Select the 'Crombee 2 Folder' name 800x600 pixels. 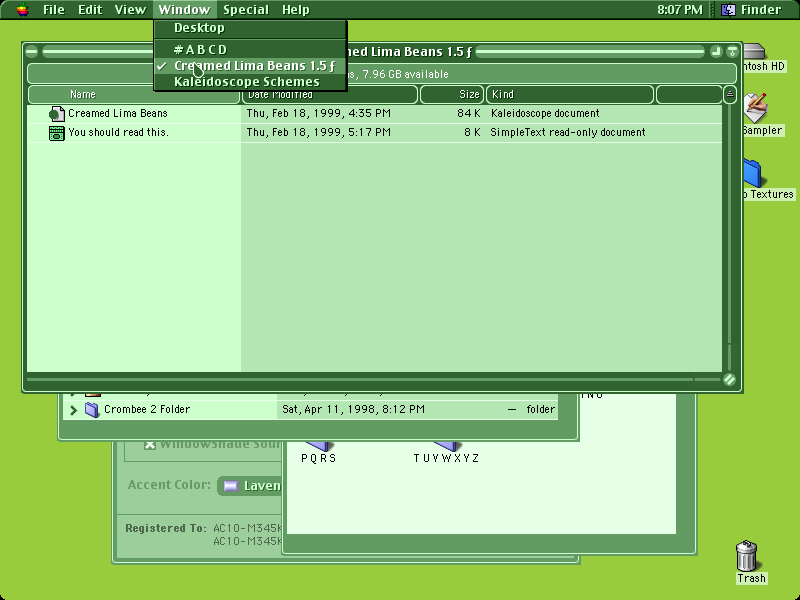click(147, 409)
